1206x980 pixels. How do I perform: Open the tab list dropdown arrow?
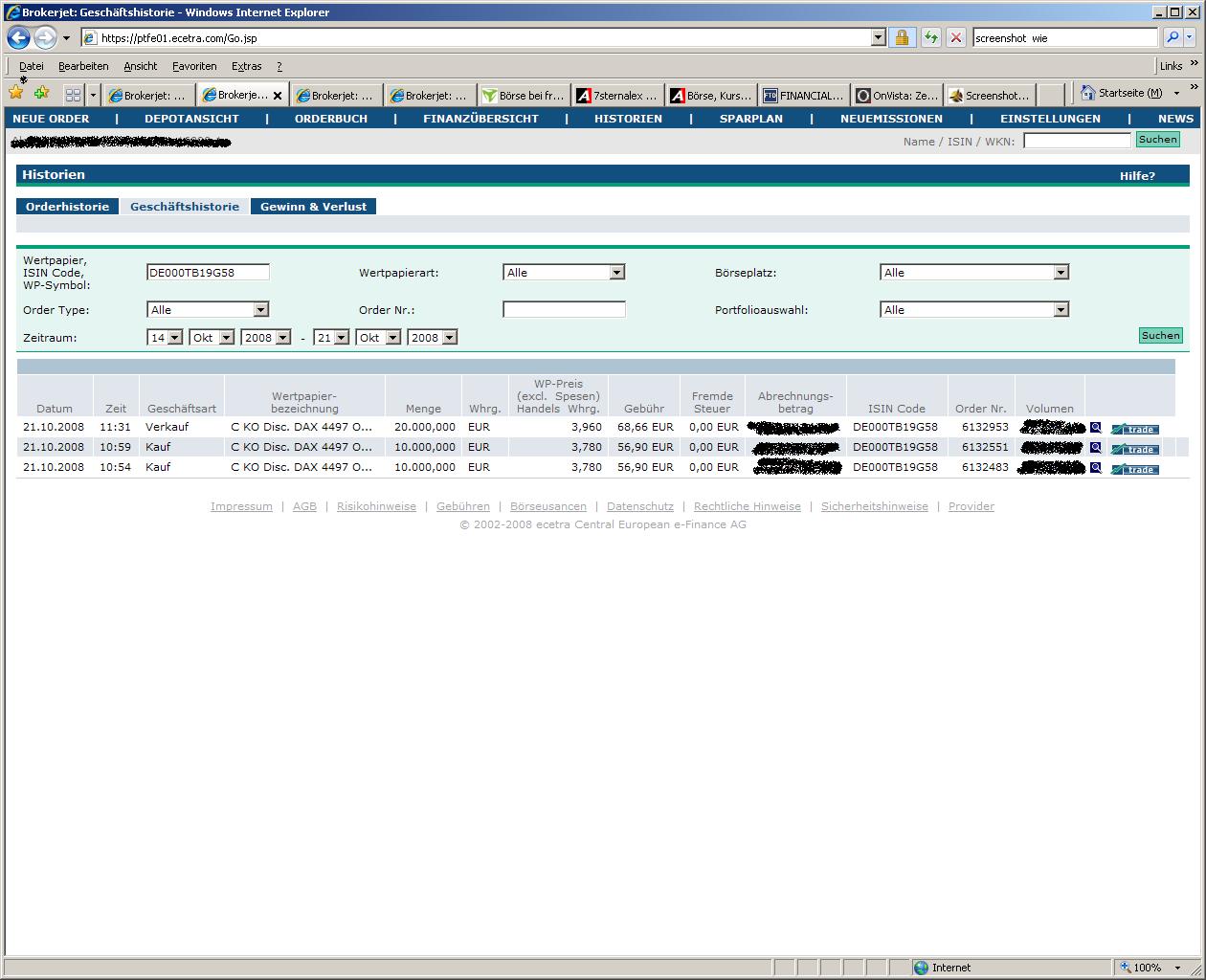(93, 95)
